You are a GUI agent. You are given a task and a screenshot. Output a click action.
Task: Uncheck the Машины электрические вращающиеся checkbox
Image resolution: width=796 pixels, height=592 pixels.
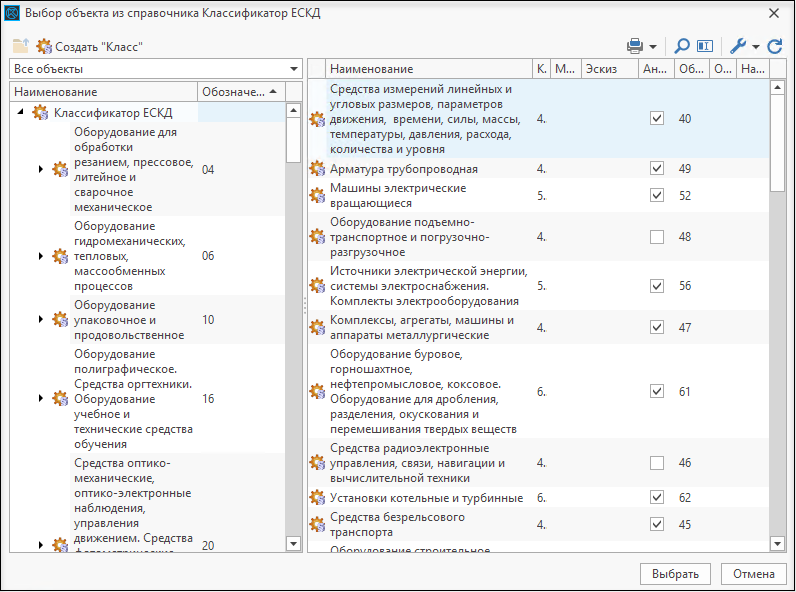pos(657,195)
